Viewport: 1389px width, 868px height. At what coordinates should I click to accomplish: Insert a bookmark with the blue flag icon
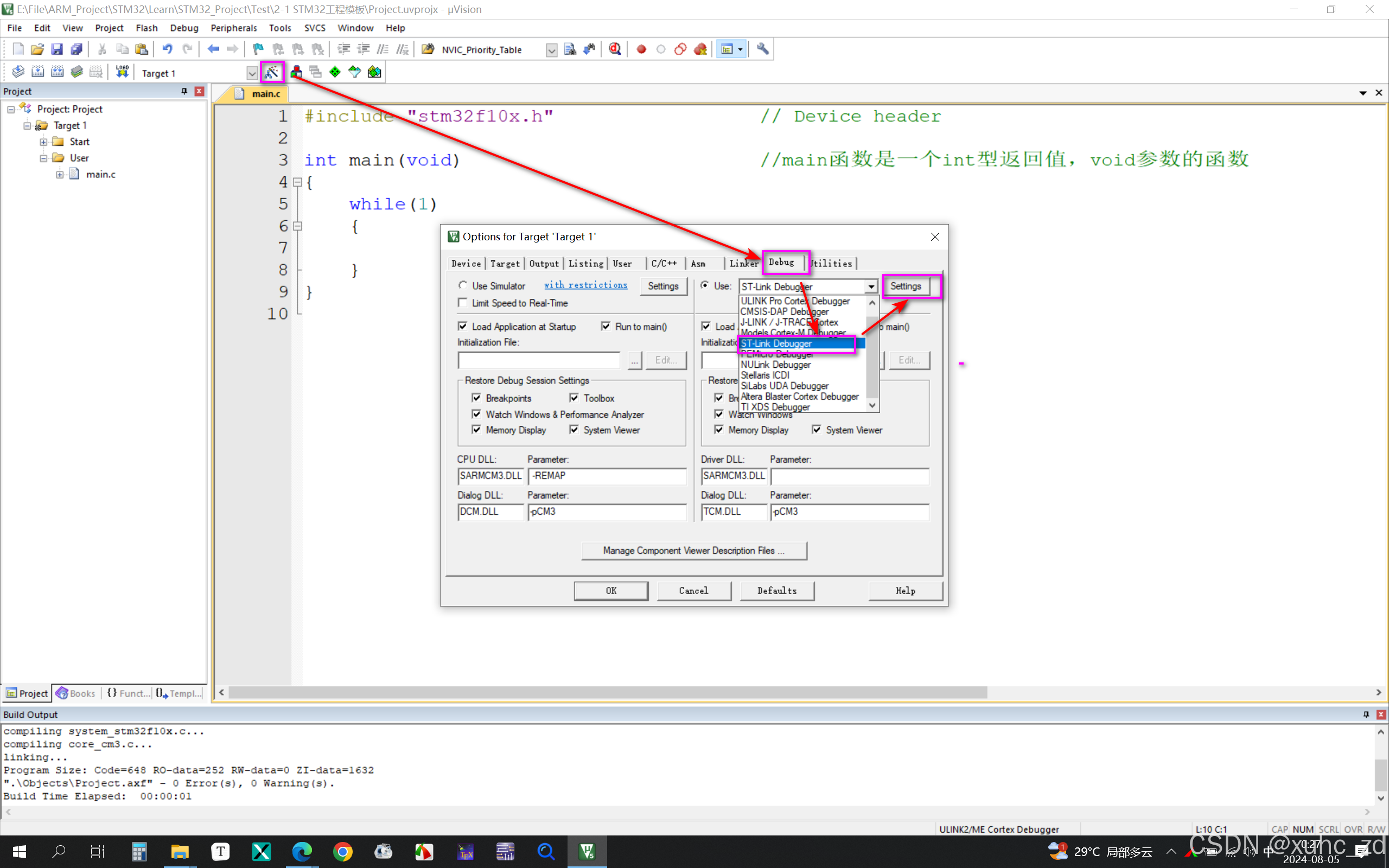(258, 49)
